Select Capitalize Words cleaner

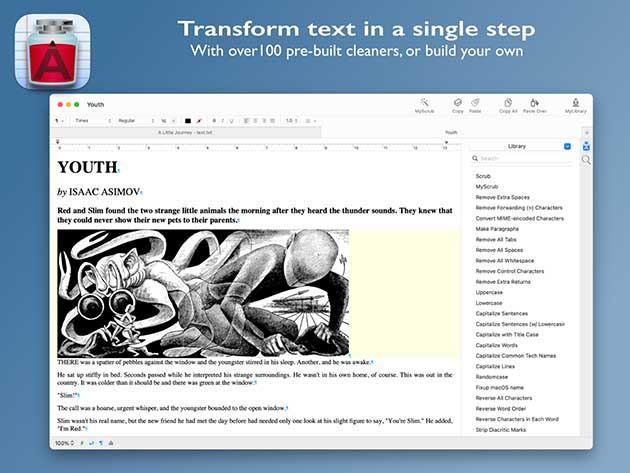tap(497, 345)
